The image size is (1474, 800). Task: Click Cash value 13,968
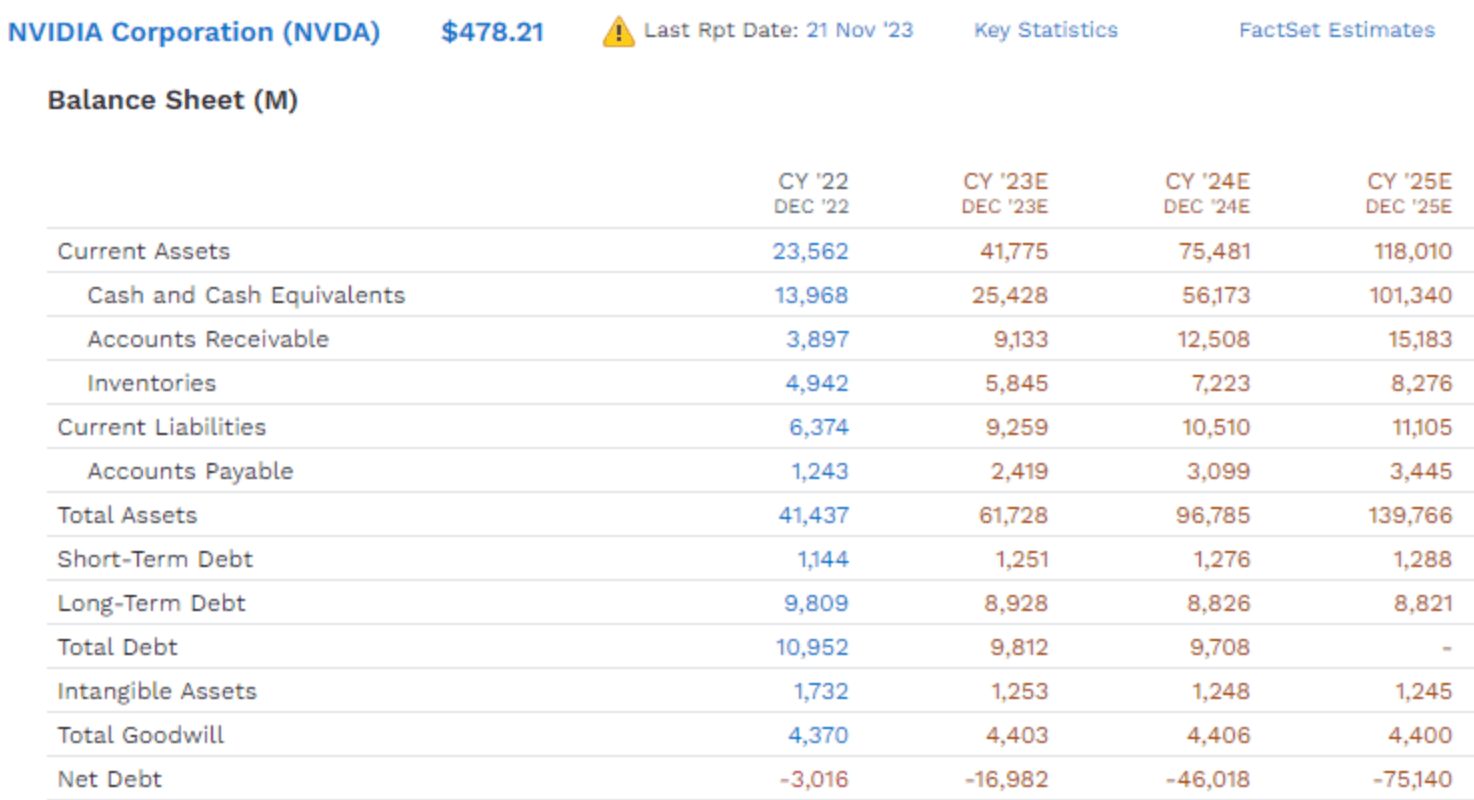pos(811,295)
